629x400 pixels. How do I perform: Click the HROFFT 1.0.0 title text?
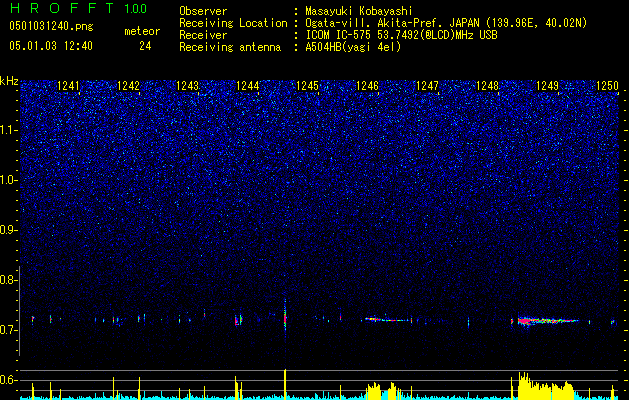[x=78, y=8]
